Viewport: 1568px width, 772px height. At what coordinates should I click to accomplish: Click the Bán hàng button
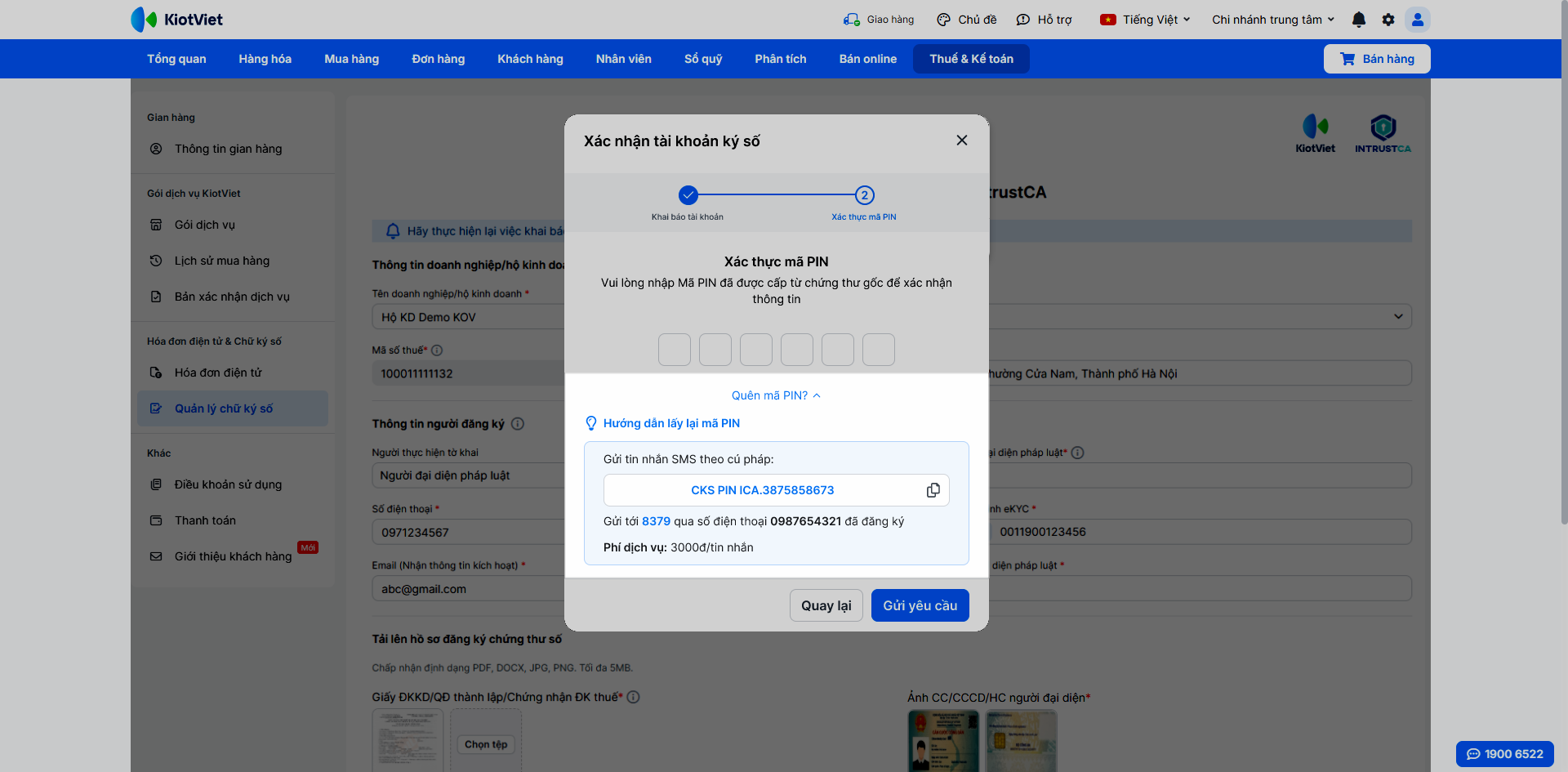click(x=1377, y=59)
